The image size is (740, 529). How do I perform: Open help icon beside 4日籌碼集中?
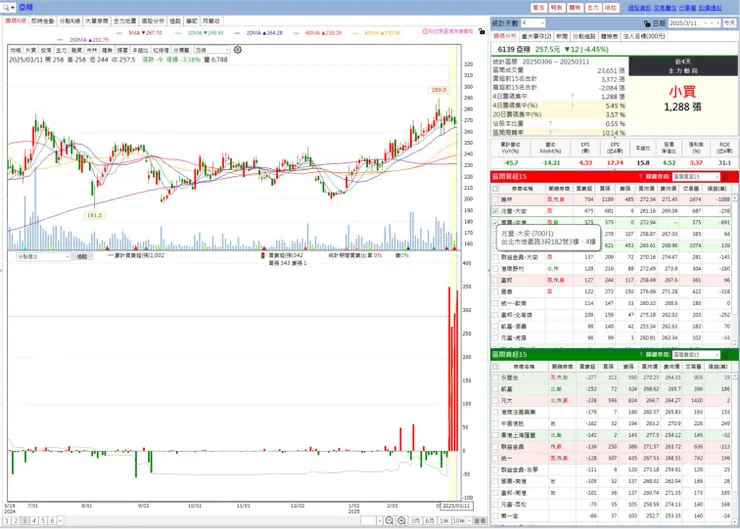coord(572,96)
